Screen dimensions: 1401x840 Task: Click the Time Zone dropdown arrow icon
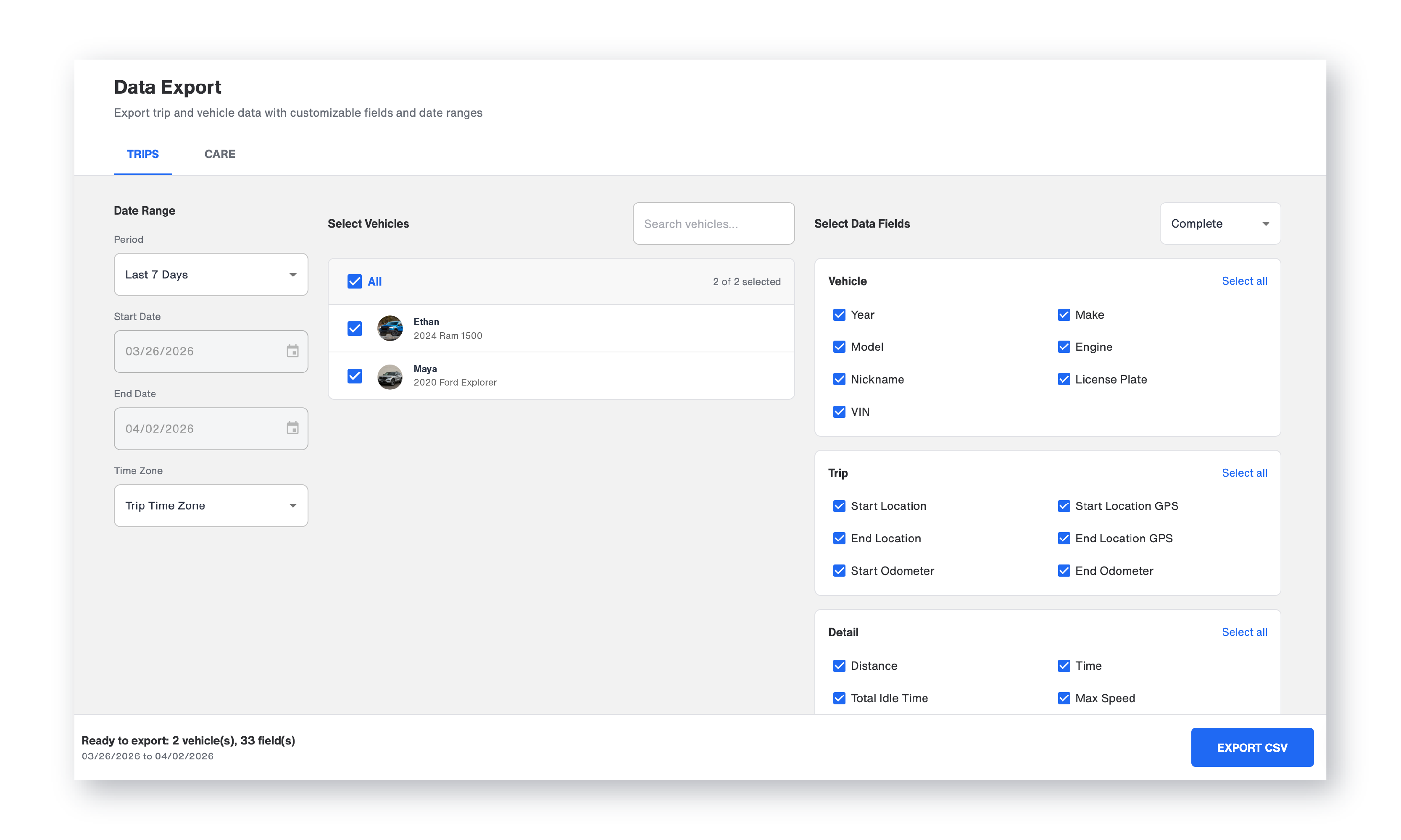pos(293,506)
